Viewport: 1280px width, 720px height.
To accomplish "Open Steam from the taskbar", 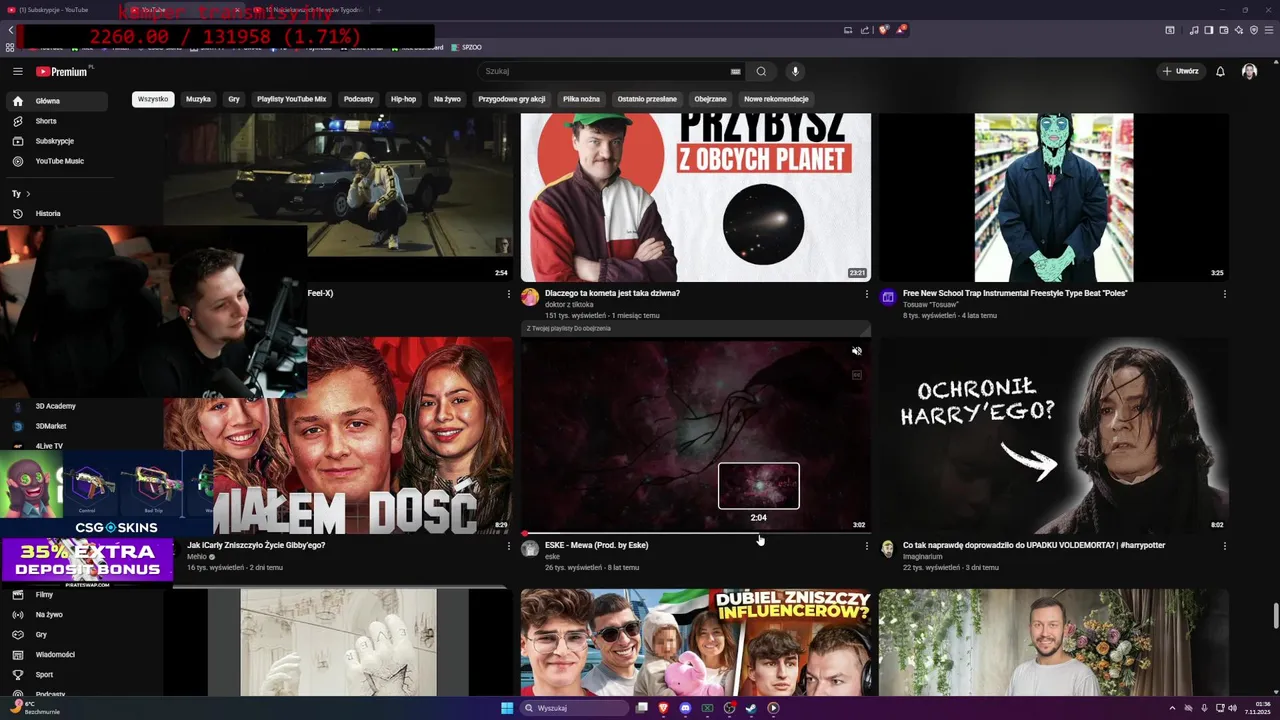I will click(x=751, y=708).
